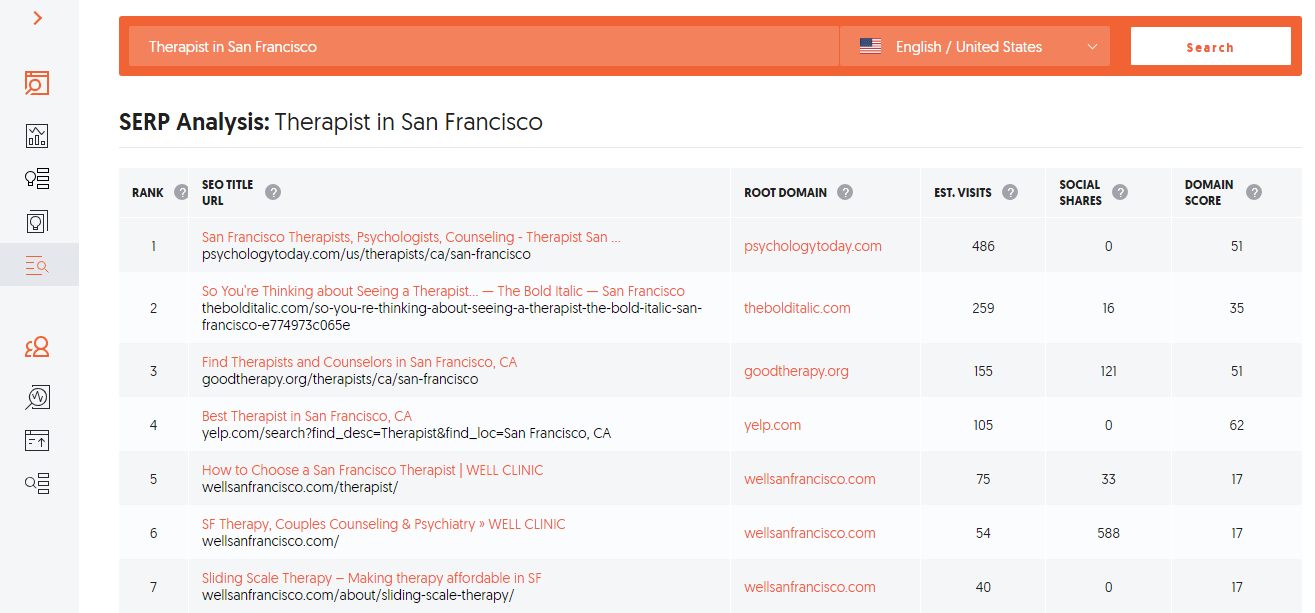Open the overview magnifier icon in sidebar
The height and width of the screenshot is (613, 1315).
[37, 83]
